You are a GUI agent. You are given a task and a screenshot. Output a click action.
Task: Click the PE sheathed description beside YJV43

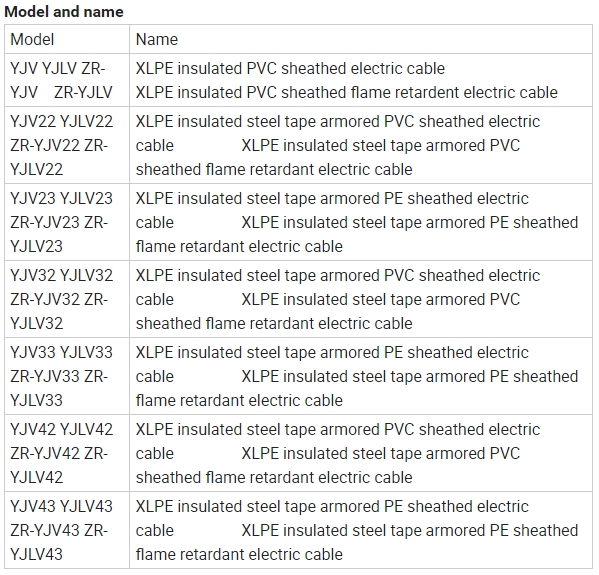click(x=361, y=530)
